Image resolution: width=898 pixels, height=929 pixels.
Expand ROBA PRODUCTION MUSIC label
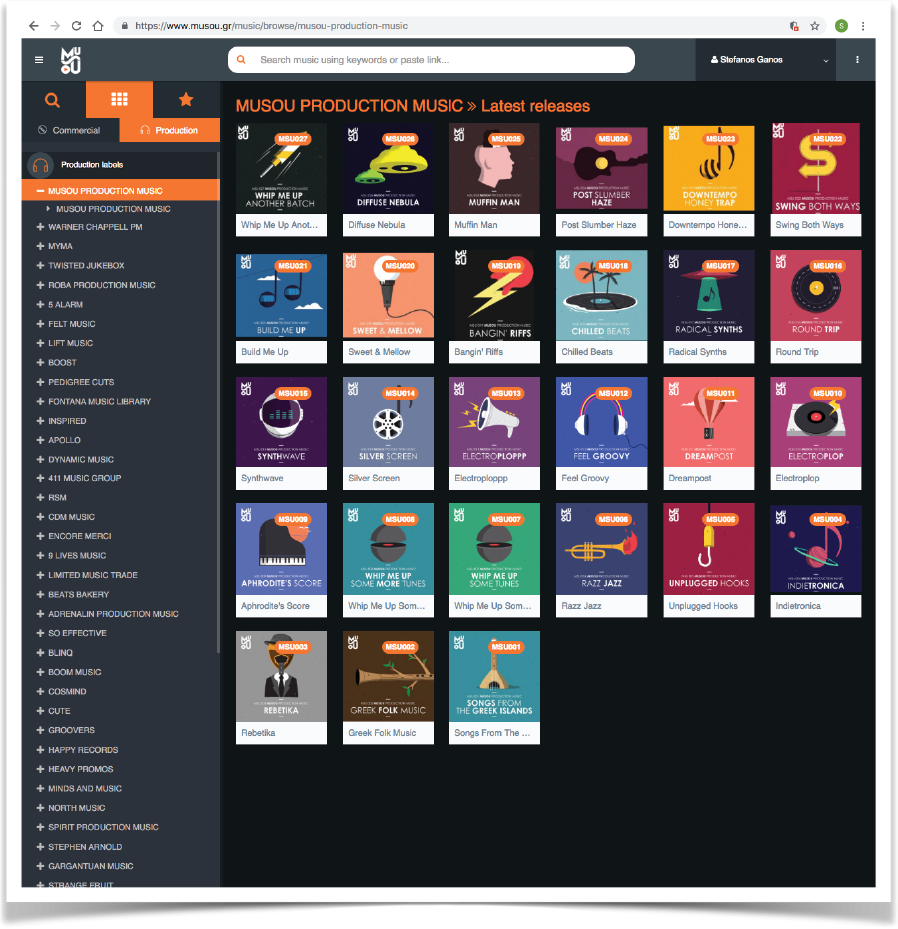(x=40, y=285)
